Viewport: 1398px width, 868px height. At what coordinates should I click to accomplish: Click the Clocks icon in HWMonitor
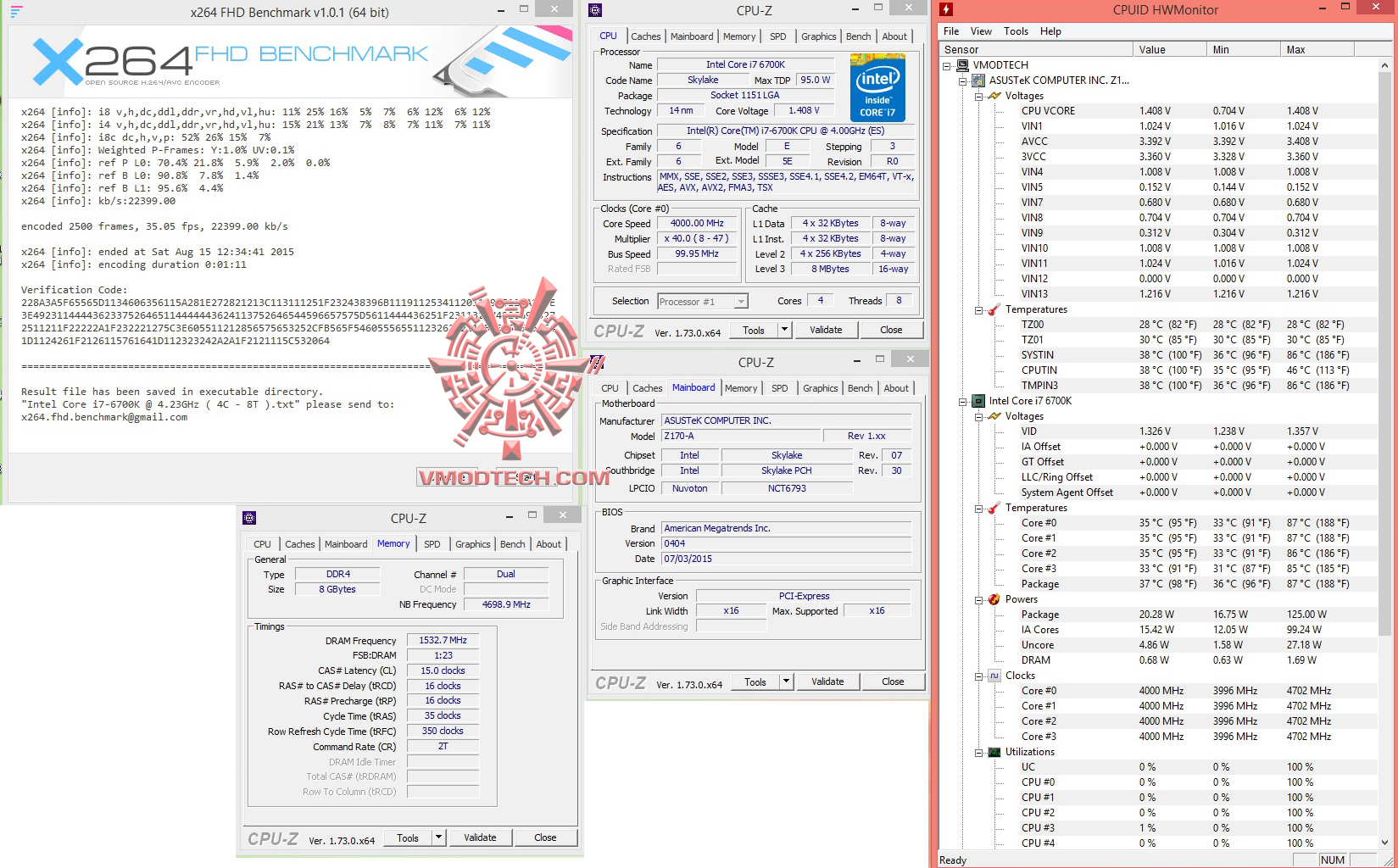point(994,676)
